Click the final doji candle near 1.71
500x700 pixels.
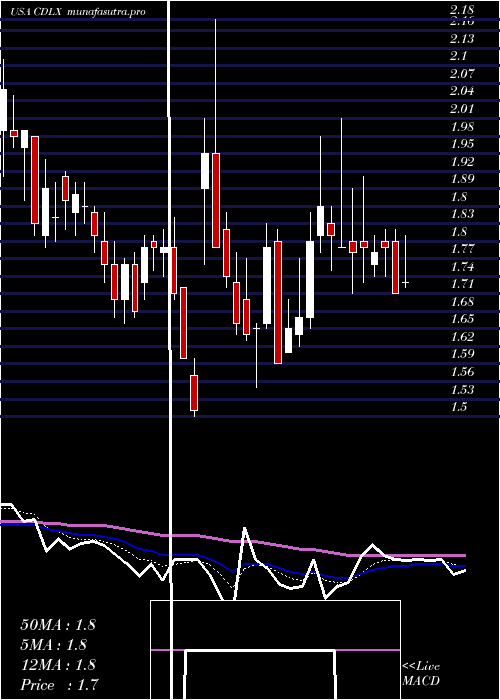405,283
